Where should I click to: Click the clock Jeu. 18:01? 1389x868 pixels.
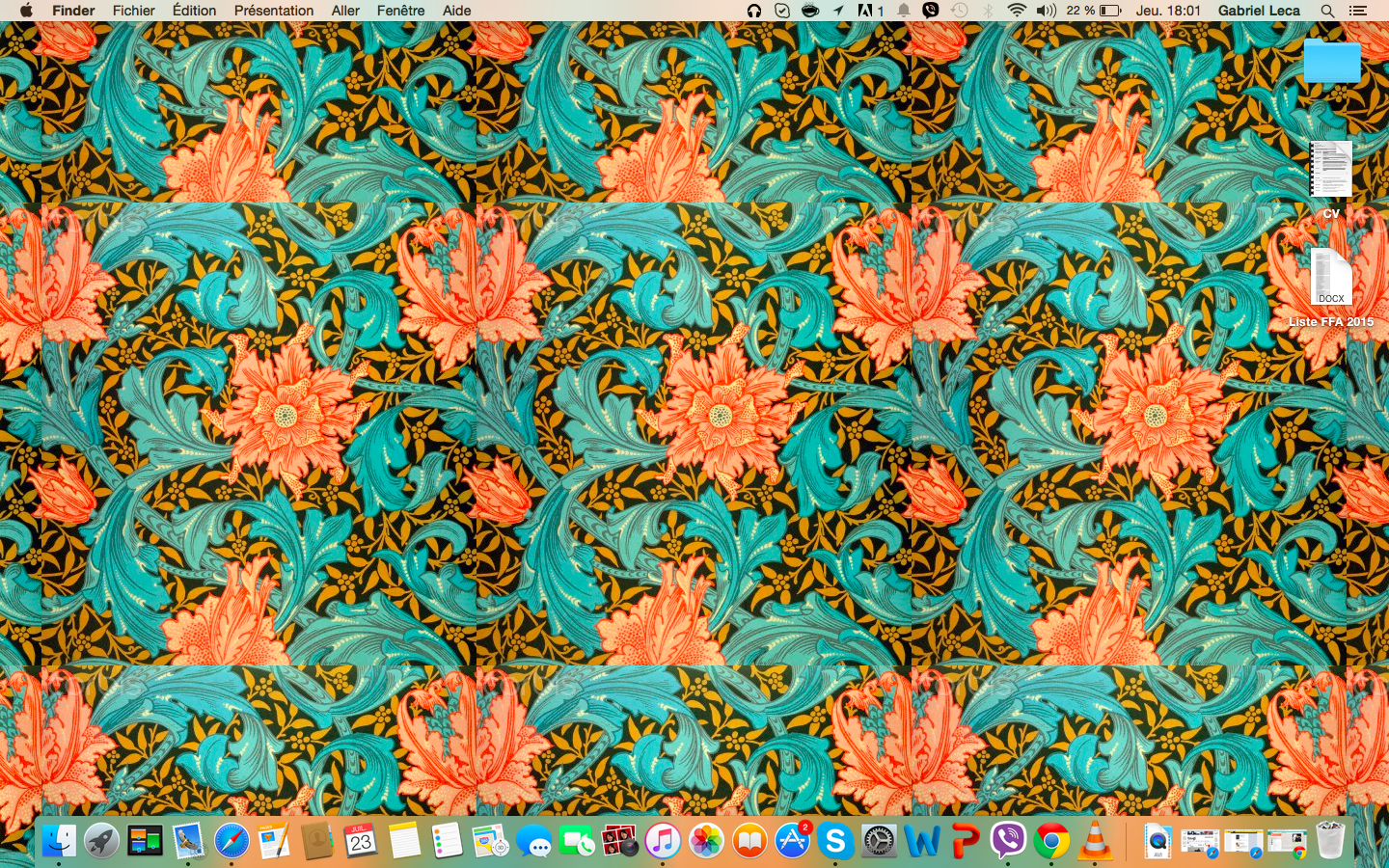point(1168,11)
